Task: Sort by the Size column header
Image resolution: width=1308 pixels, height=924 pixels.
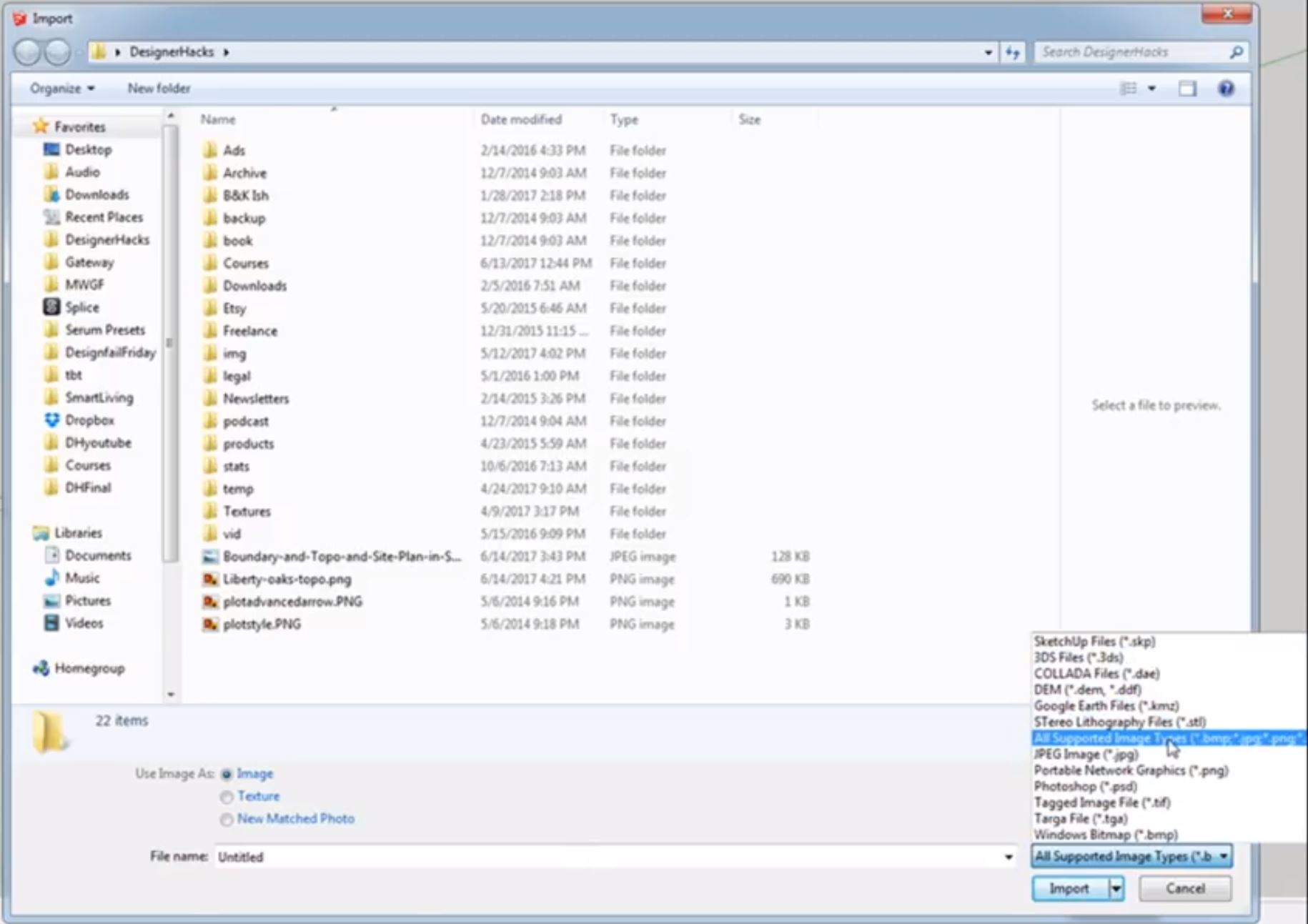Action: pos(749,119)
